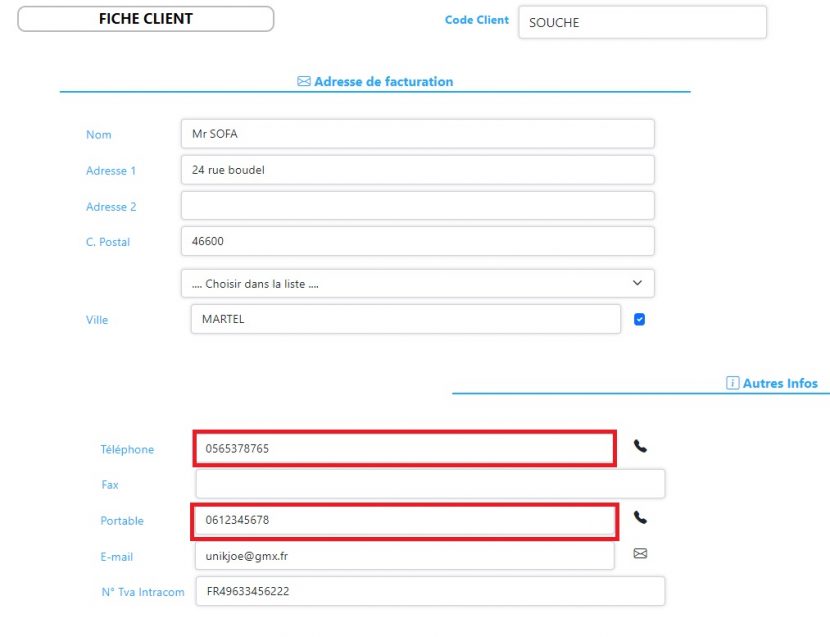Image resolution: width=830 pixels, height=637 pixels.
Task: Click the C. Postal label
Action: (x=108, y=242)
